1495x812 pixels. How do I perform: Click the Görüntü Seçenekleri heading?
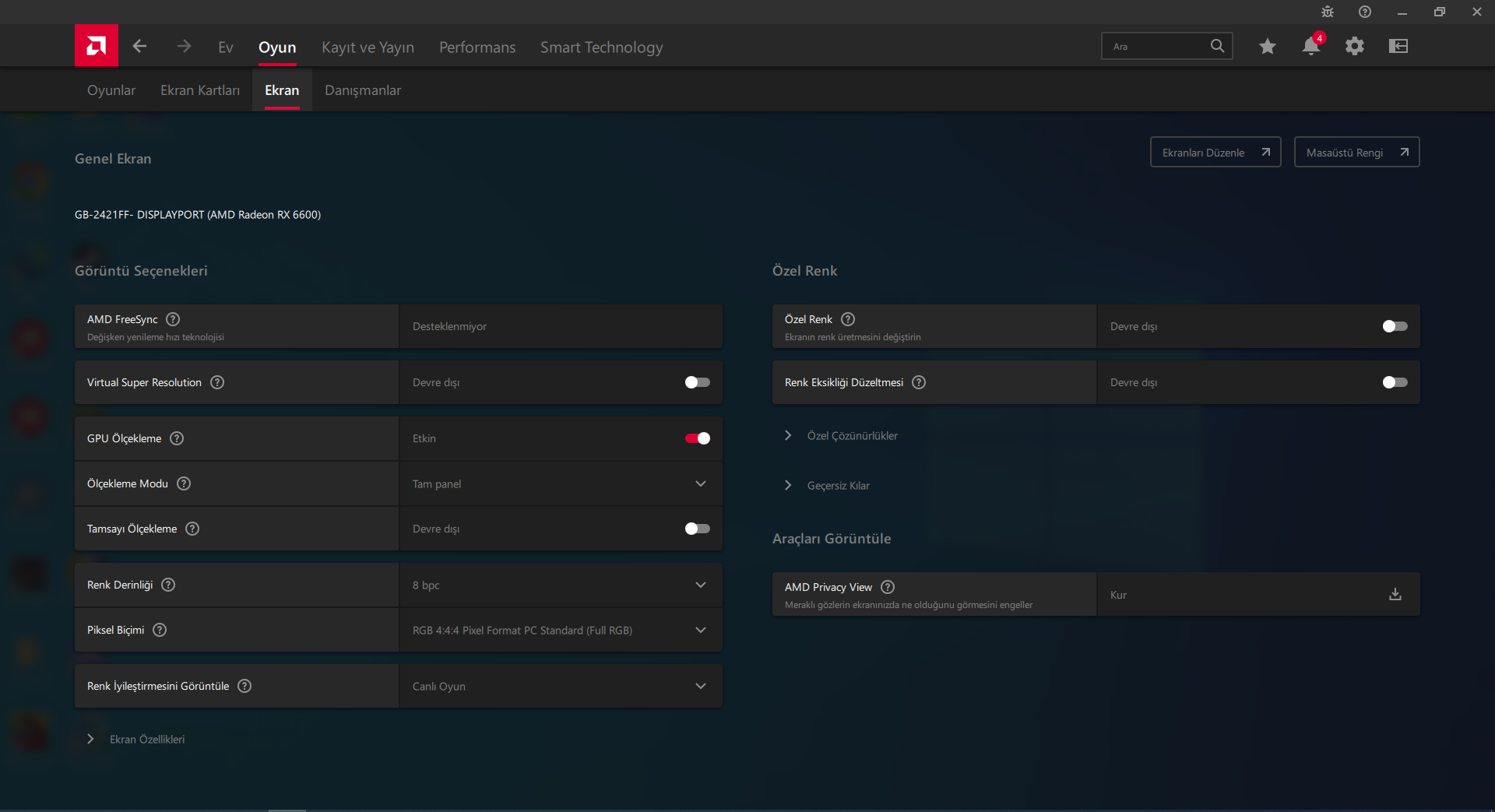click(x=141, y=271)
